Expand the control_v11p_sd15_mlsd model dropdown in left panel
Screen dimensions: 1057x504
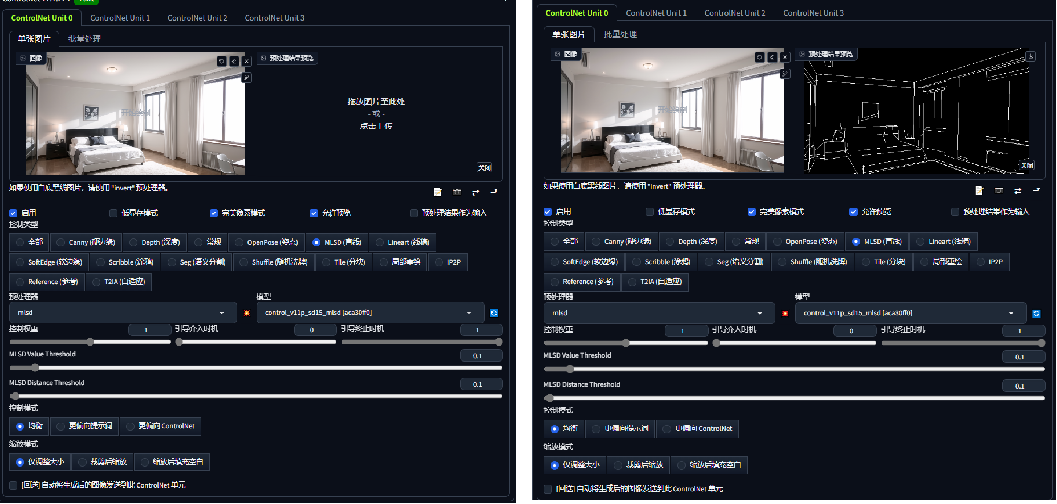point(370,313)
